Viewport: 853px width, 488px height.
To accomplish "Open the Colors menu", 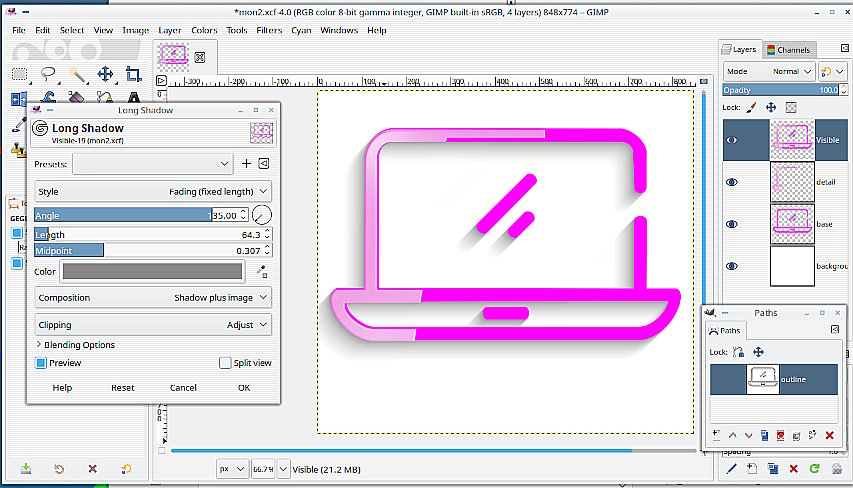I will point(204,30).
